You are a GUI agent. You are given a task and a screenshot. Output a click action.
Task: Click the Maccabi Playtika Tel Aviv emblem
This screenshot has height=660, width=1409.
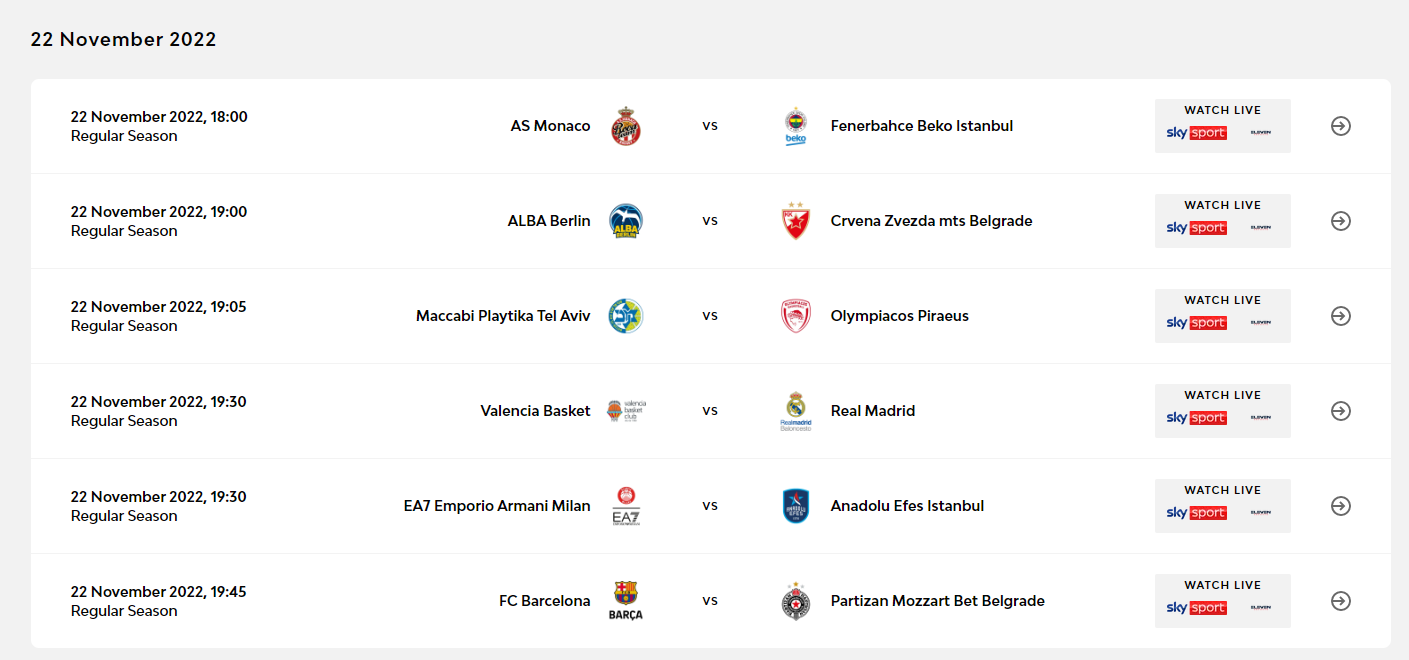[626, 316]
